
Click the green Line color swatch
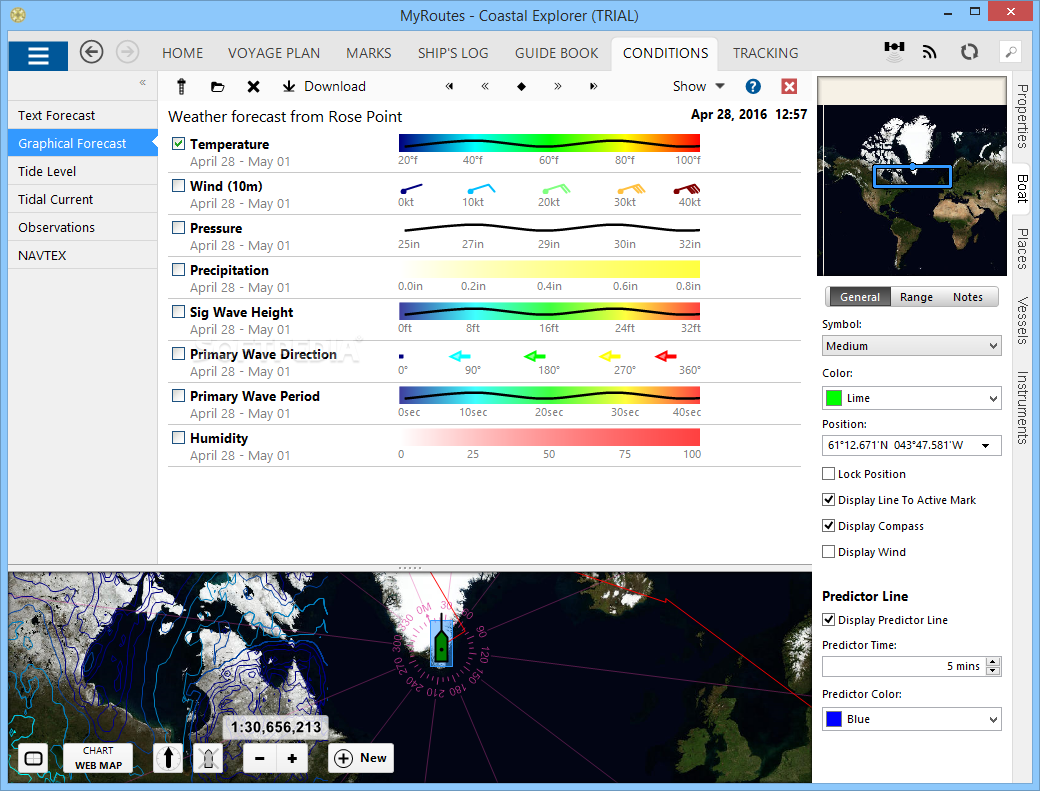click(834, 398)
